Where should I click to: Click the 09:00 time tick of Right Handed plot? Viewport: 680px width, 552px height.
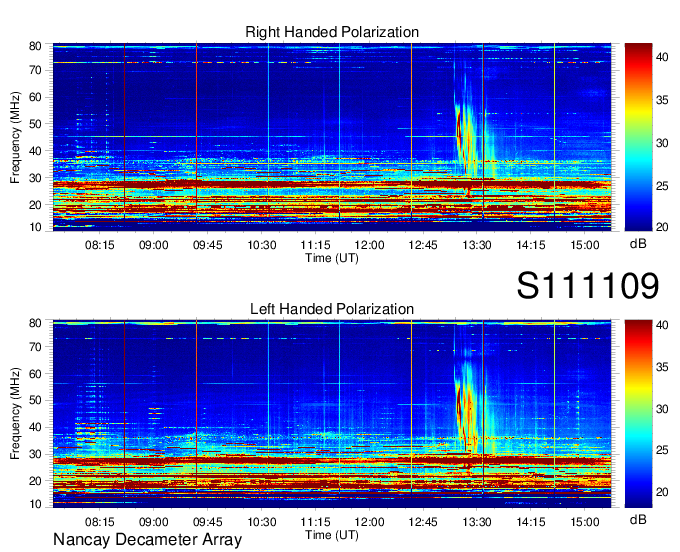tap(154, 245)
